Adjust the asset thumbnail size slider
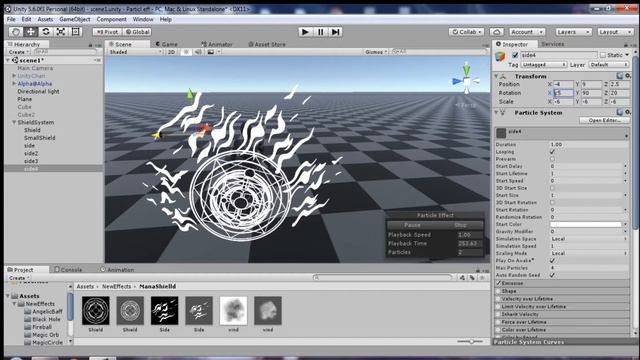640x360 pixels. 470,341
